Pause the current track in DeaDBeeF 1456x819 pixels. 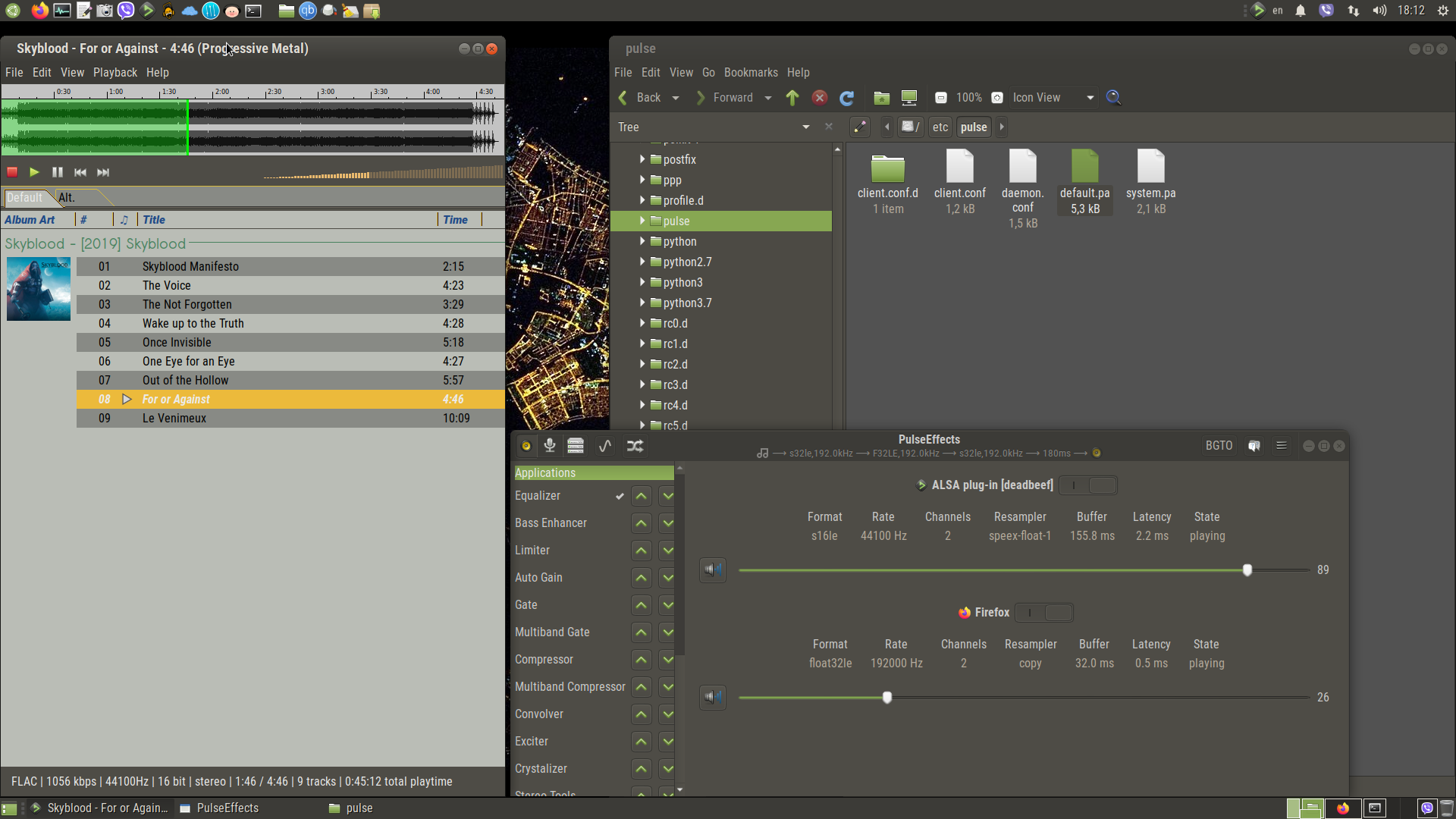[57, 172]
